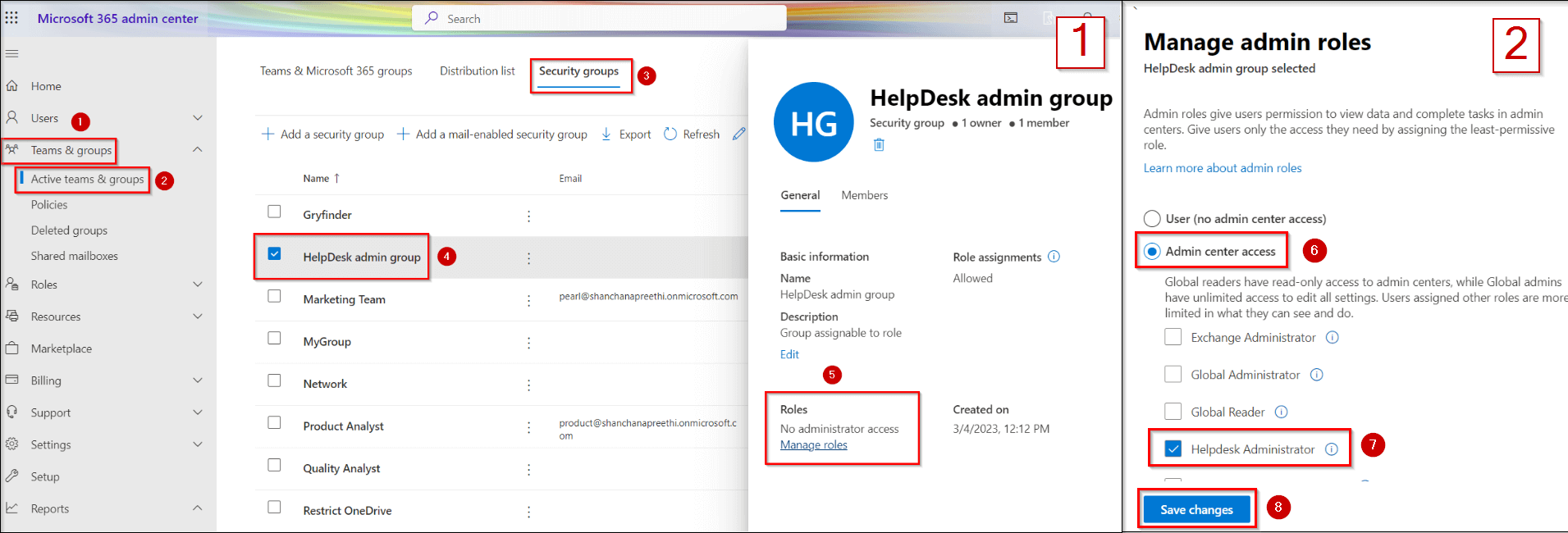Uncheck the Helpdesk Administrator role

pyautogui.click(x=1173, y=449)
